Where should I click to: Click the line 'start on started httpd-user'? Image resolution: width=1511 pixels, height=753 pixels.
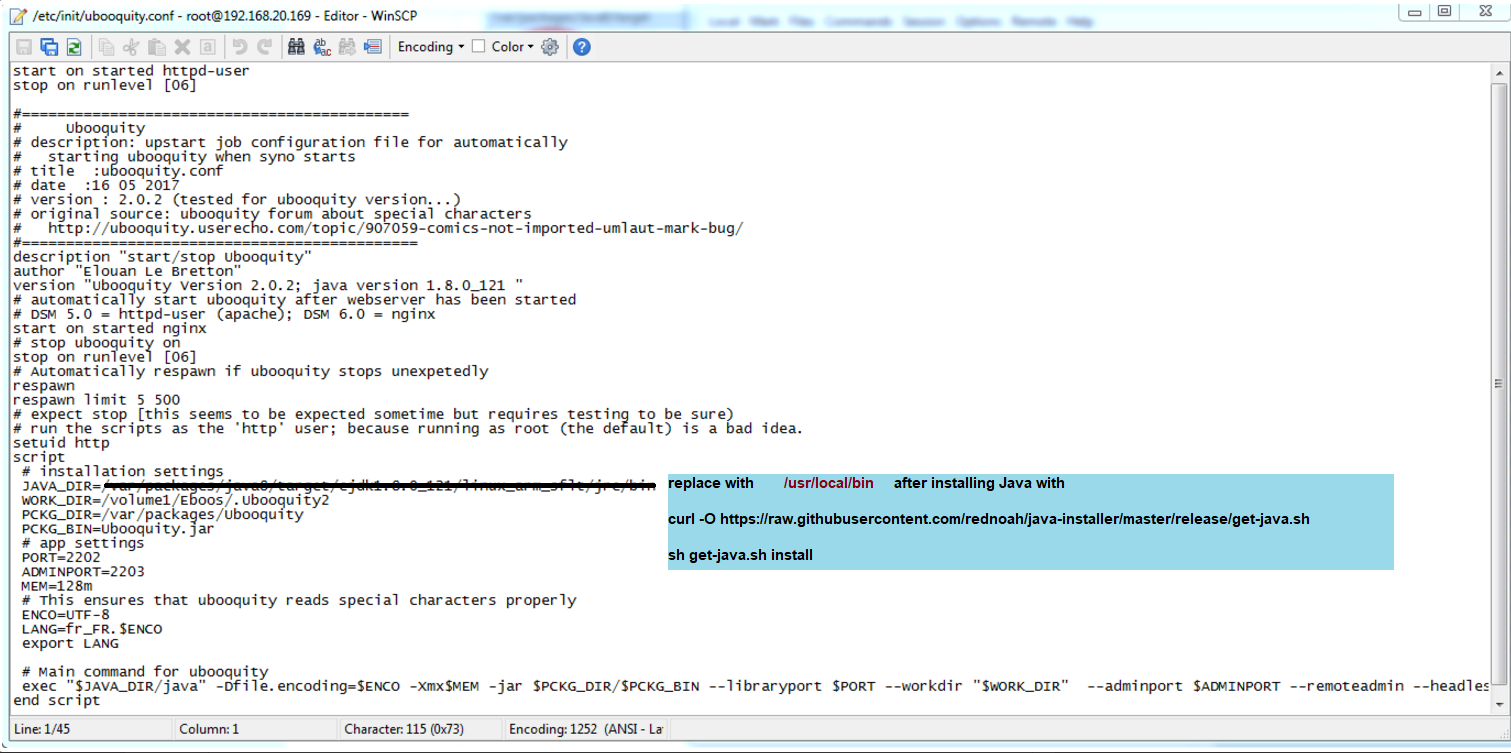click(x=131, y=71)
